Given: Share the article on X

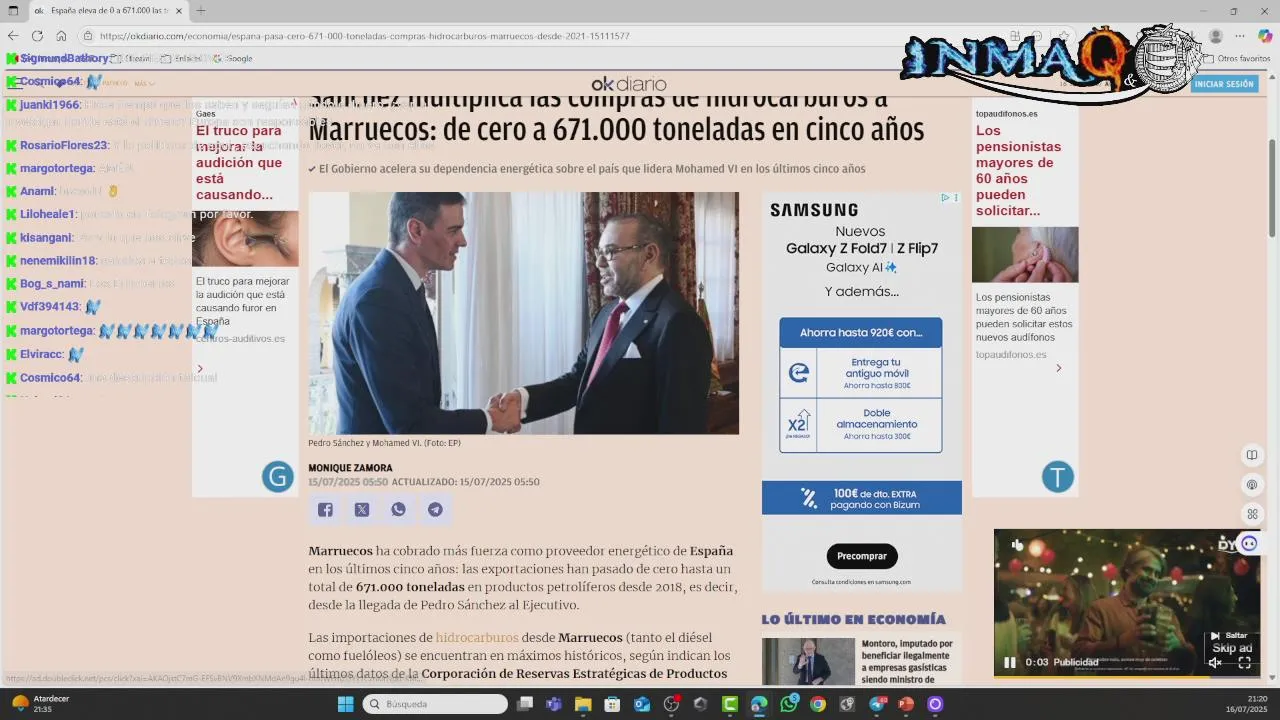Looking at the screenshot, I should click(362, 509).
